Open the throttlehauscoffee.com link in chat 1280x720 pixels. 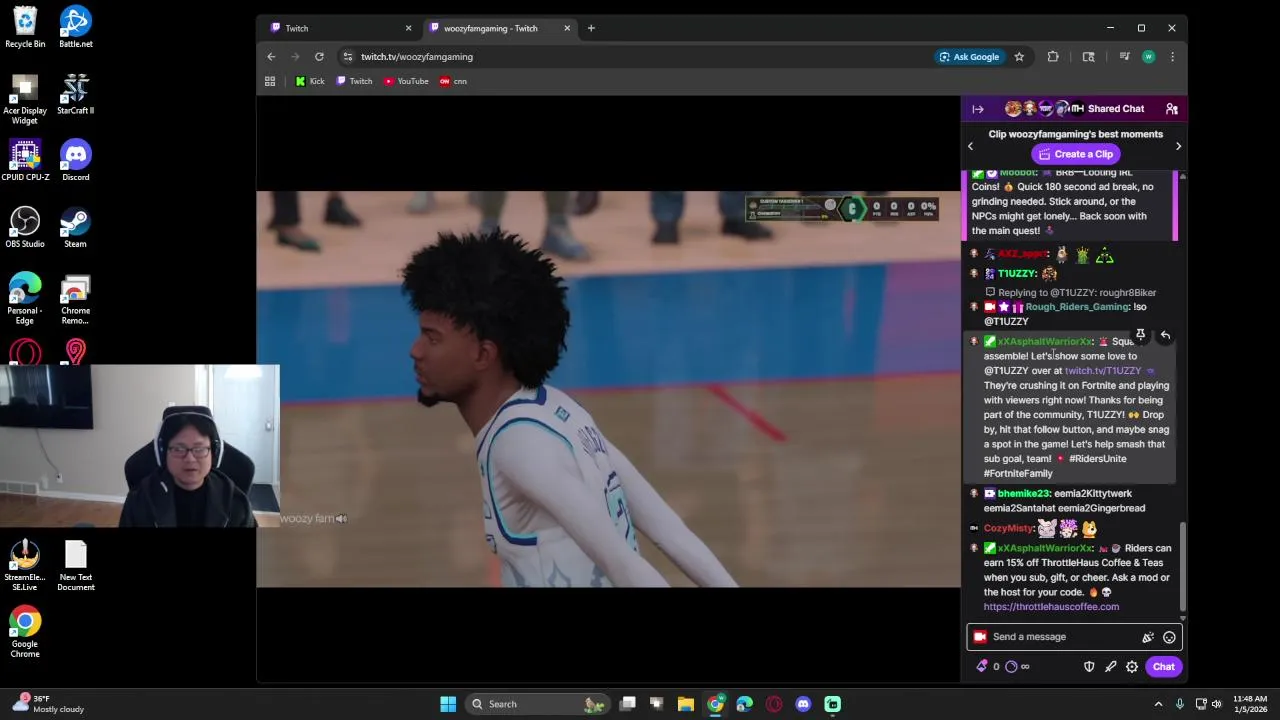(1051, 607)
